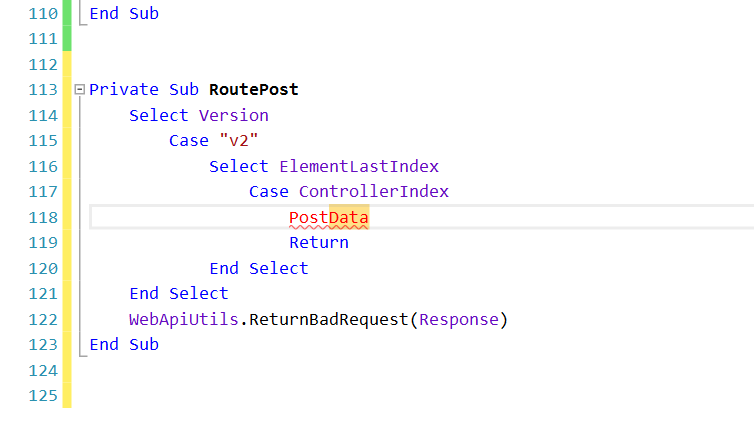Click the Version variable on line 114
Image resolution: width=754 pixels, height=432 pixels.
pos(233,115)
